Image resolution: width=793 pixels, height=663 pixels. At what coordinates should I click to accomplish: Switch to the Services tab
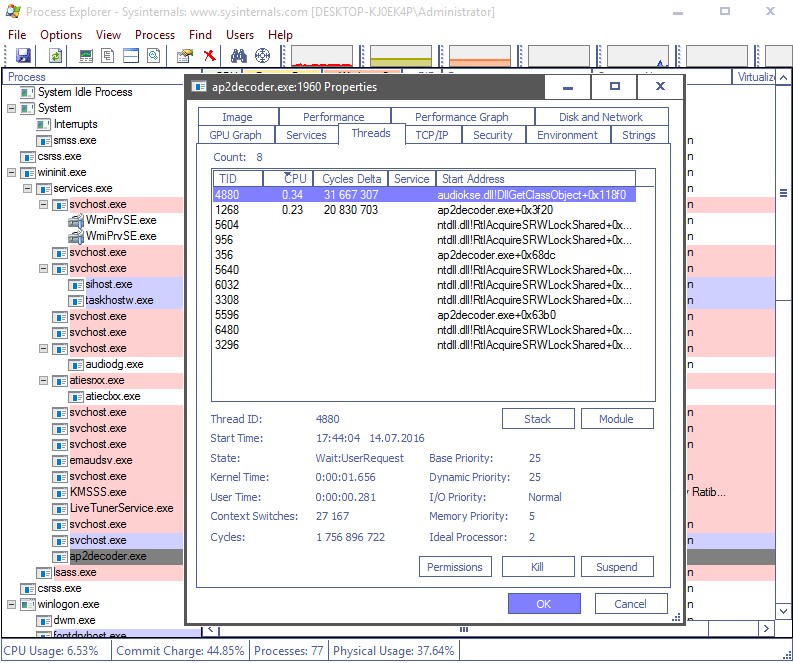pos(306,135)
